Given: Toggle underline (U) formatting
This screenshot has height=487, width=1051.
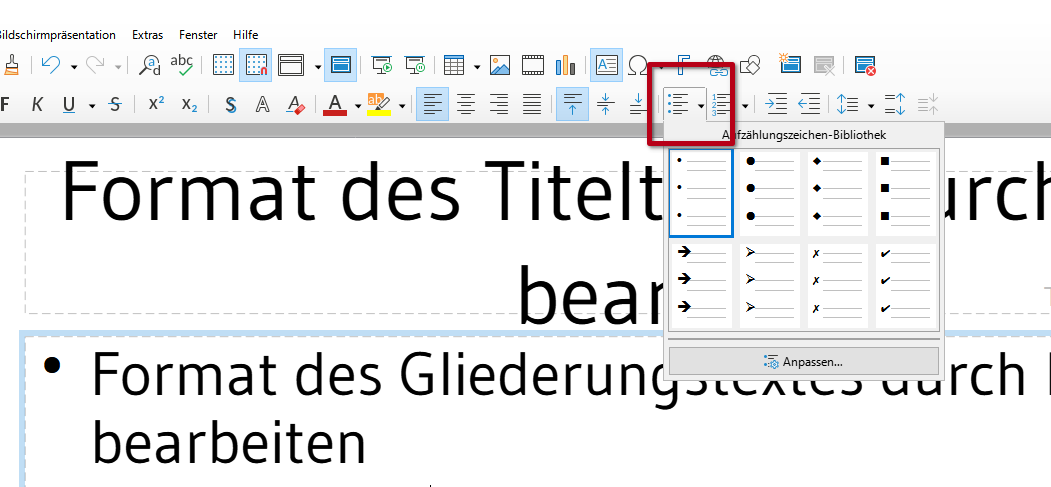Looking at the screenshot, I should point(68,104).
